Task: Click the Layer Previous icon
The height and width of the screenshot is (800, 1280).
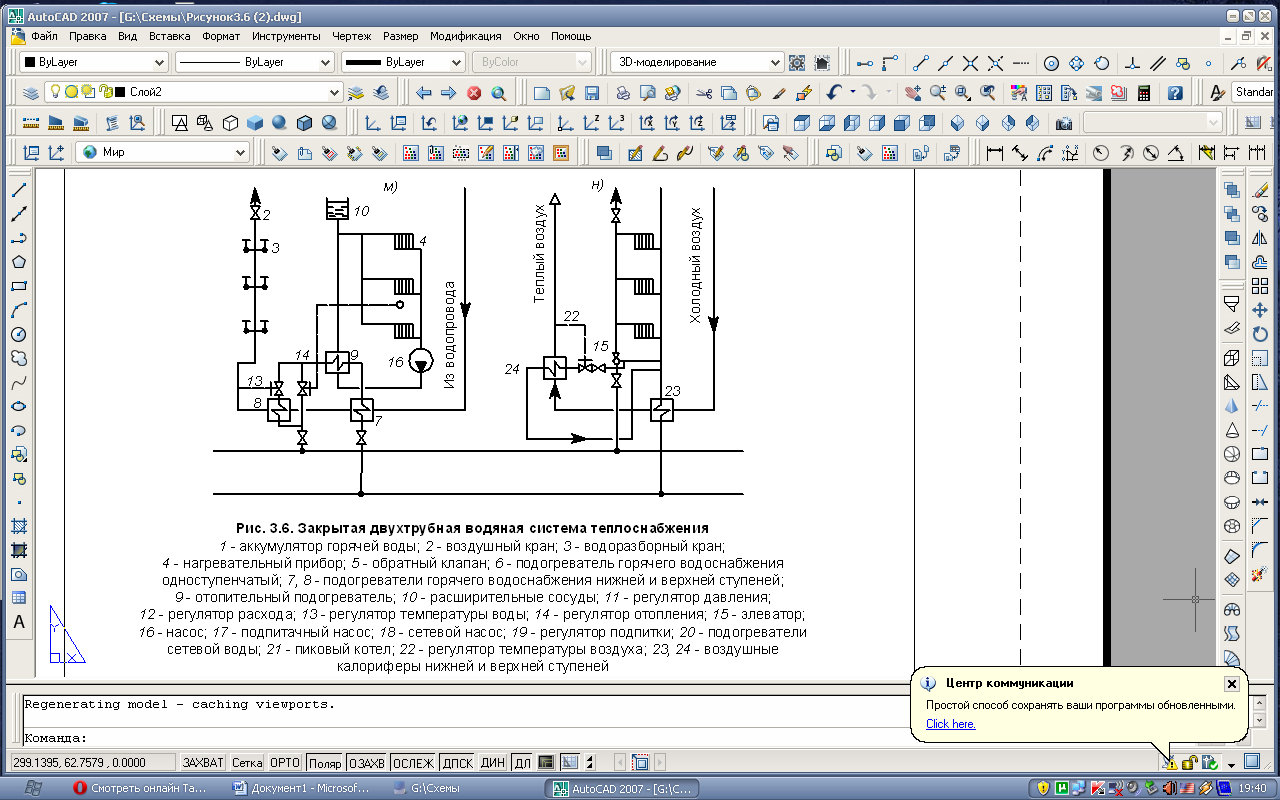Action: click(381, 93)
